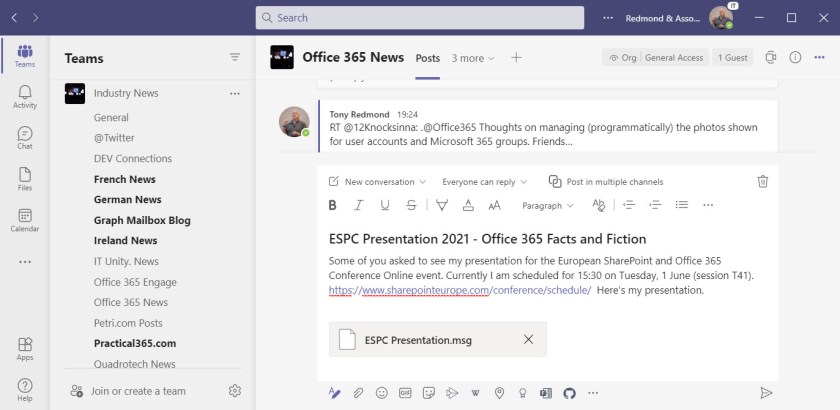Go back with the navigation arrow
The image size is (840, 410).
click(14, 18)
